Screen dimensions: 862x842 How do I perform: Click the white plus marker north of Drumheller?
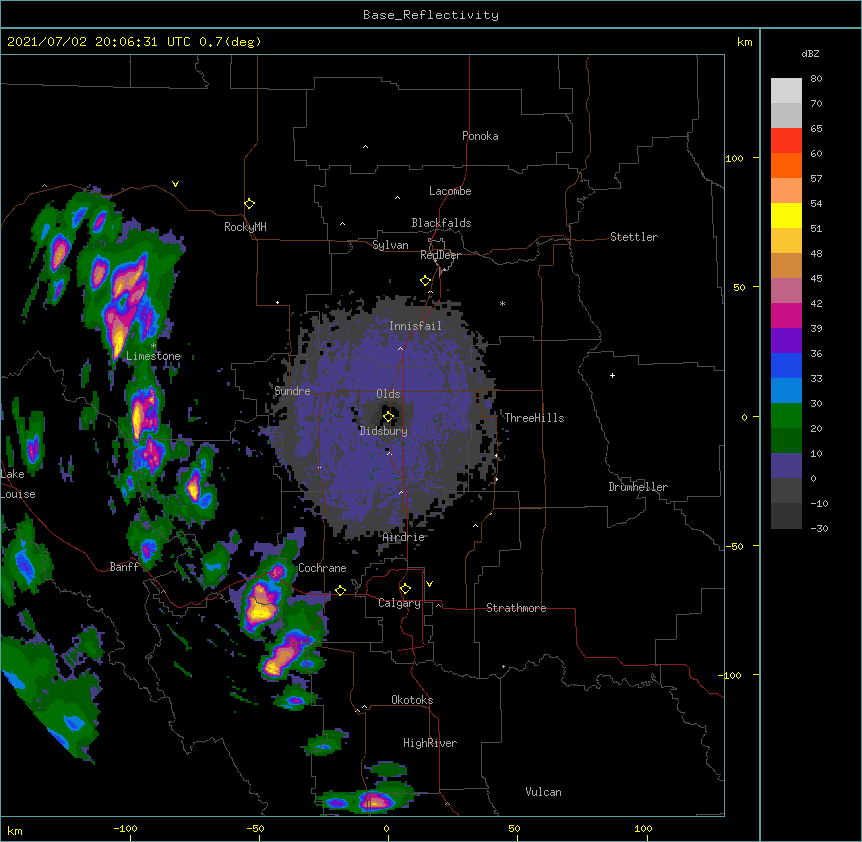coord(612,375)
